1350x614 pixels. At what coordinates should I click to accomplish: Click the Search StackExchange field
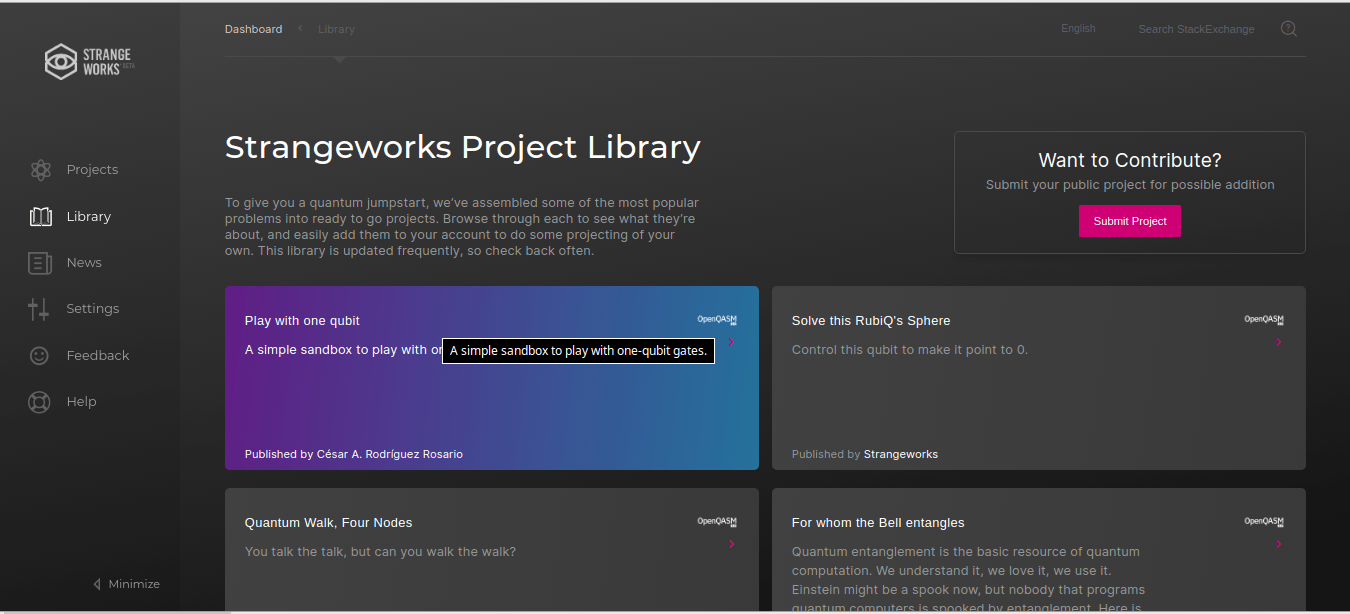(1196, 29)
